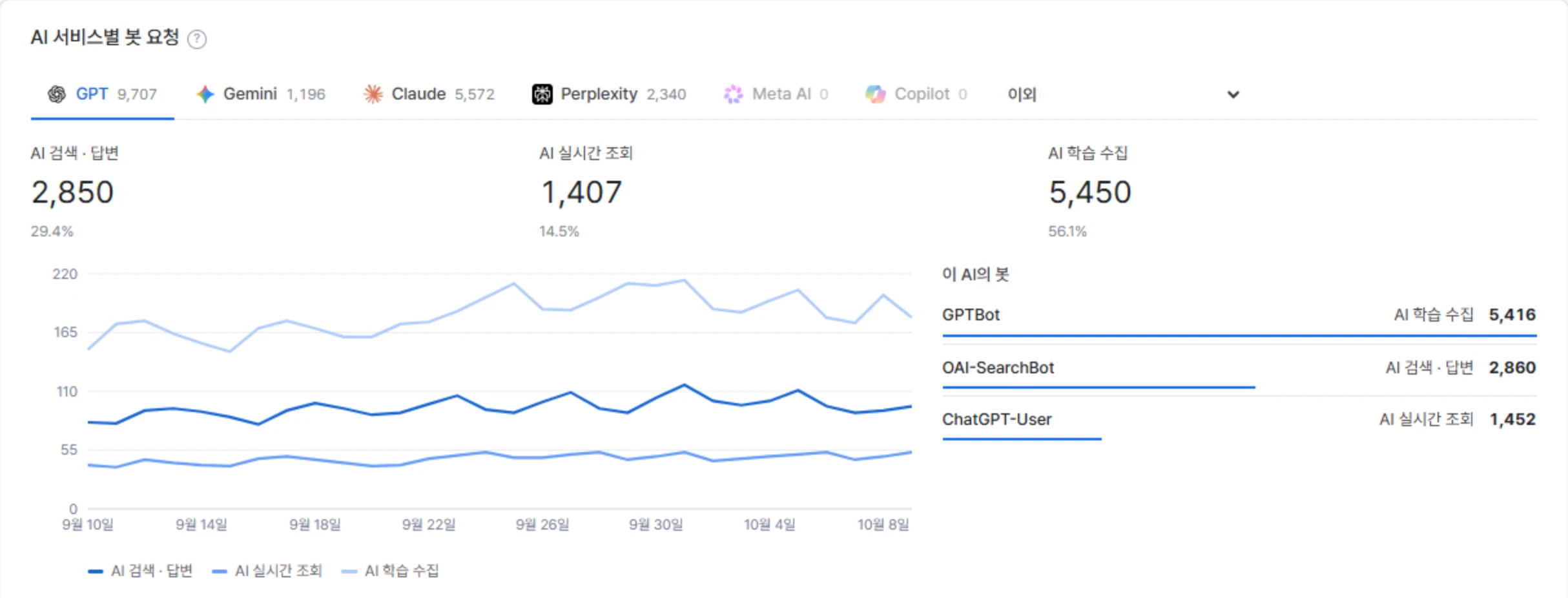Switch to the Claude tab

pos(429,94)
